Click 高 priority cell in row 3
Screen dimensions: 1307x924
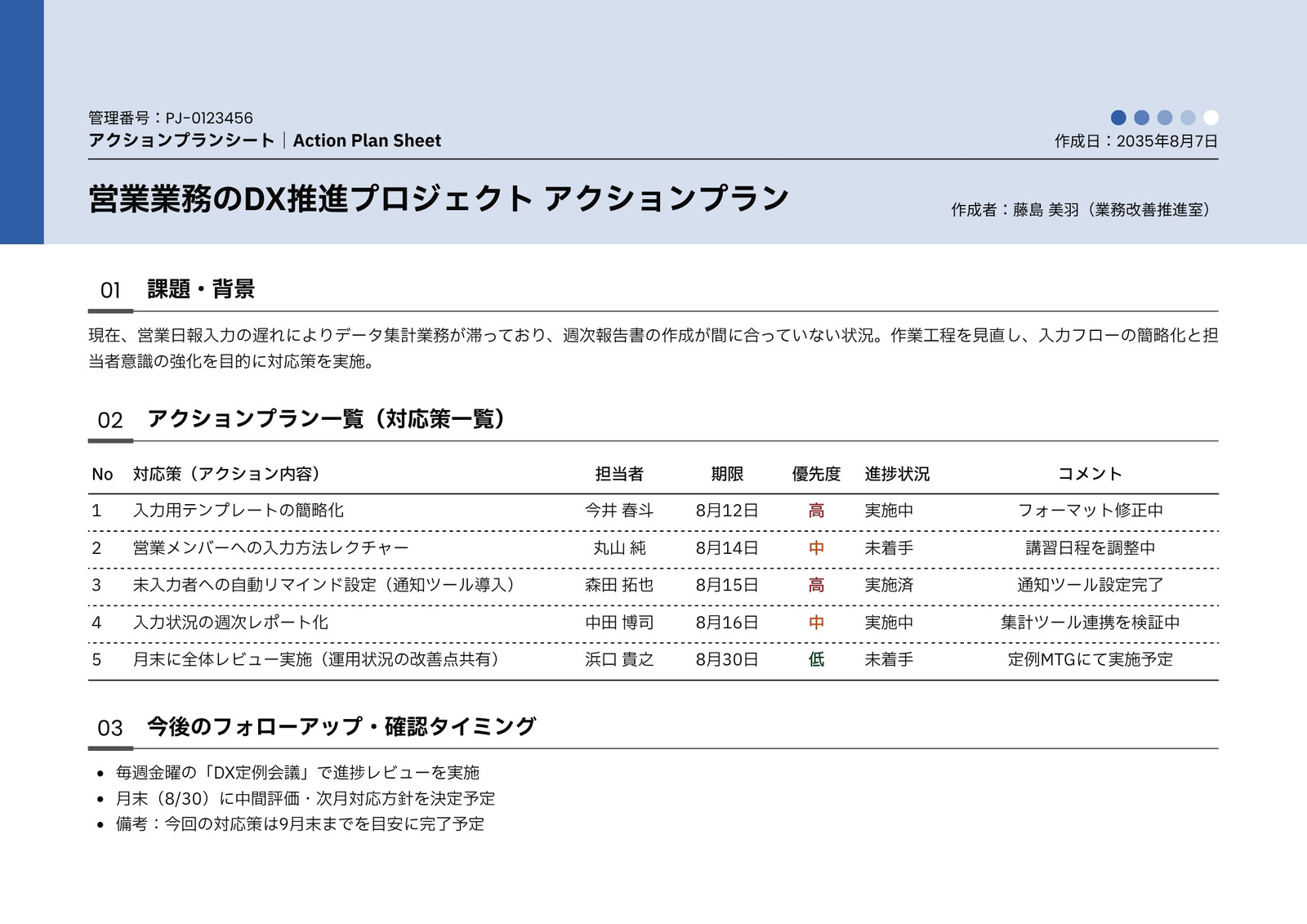click(x=816, y=585)
